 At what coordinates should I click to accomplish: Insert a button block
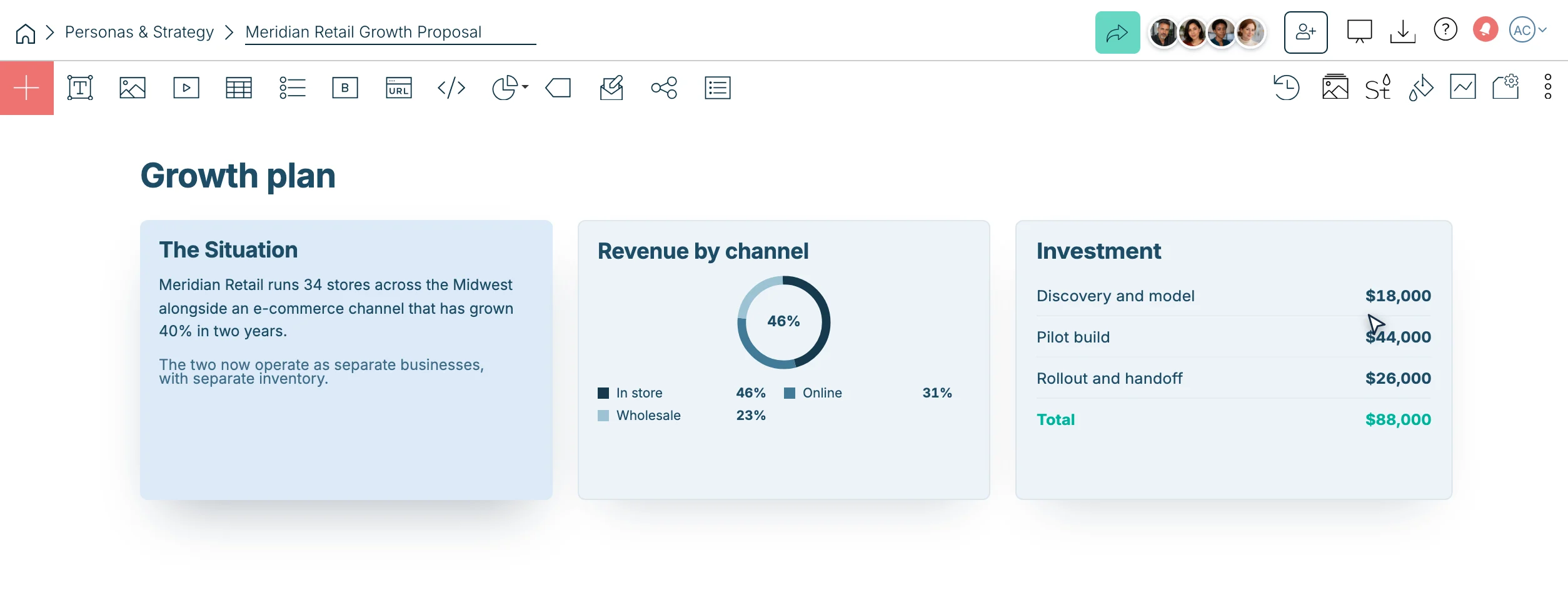345,88
